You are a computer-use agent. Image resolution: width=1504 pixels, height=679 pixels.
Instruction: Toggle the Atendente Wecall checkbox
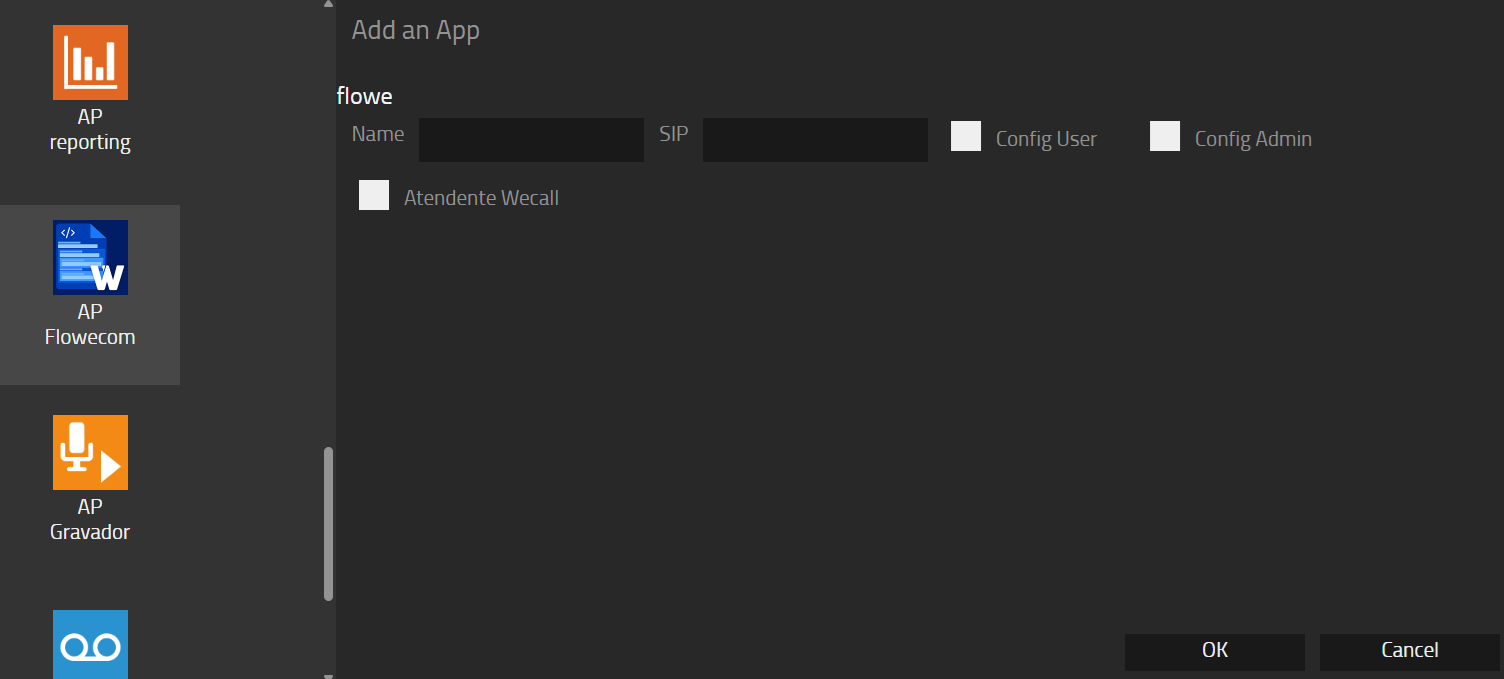[x=373, y=195]
